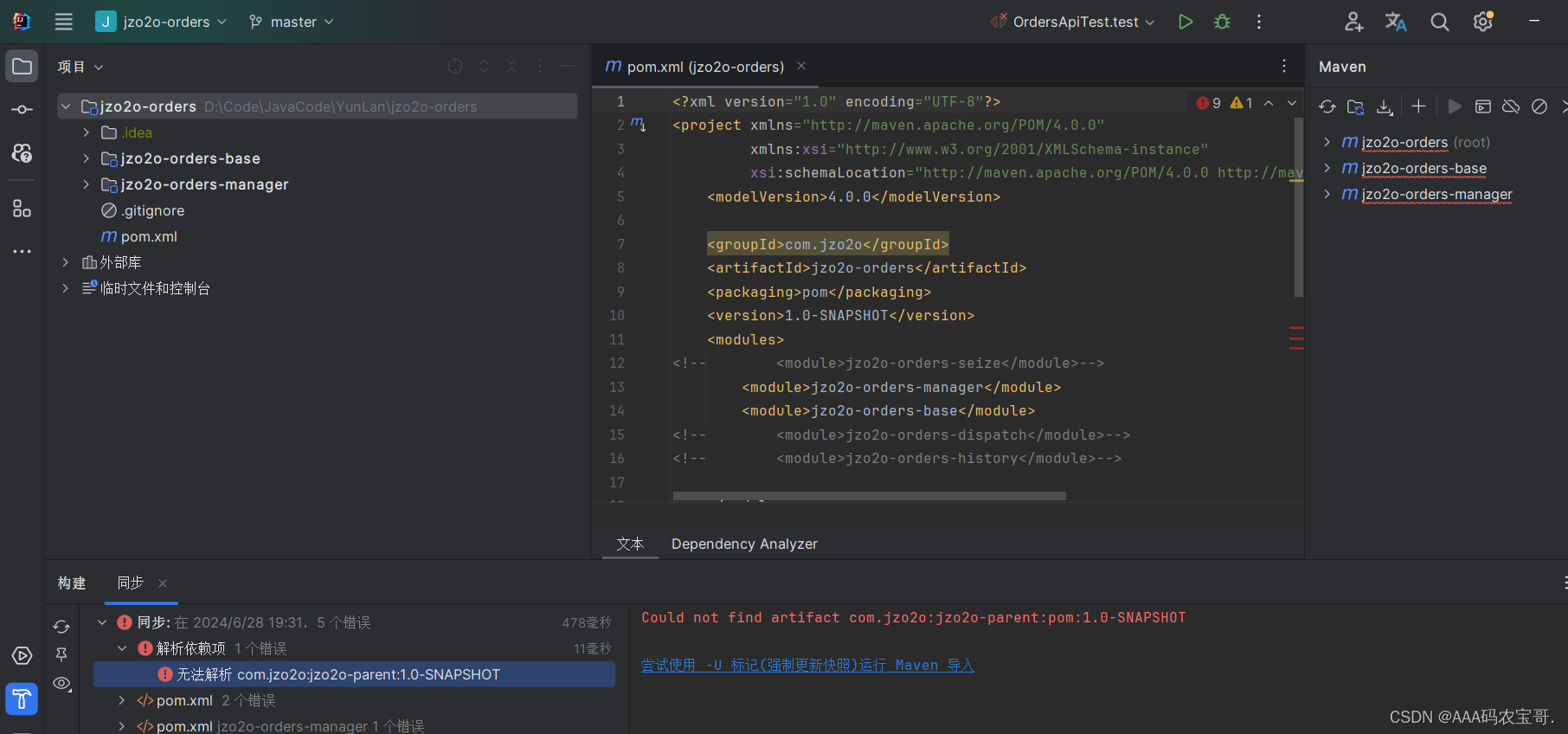Open the Build hammer tool window
The image size is (1568, 734).
click(22, 699)
